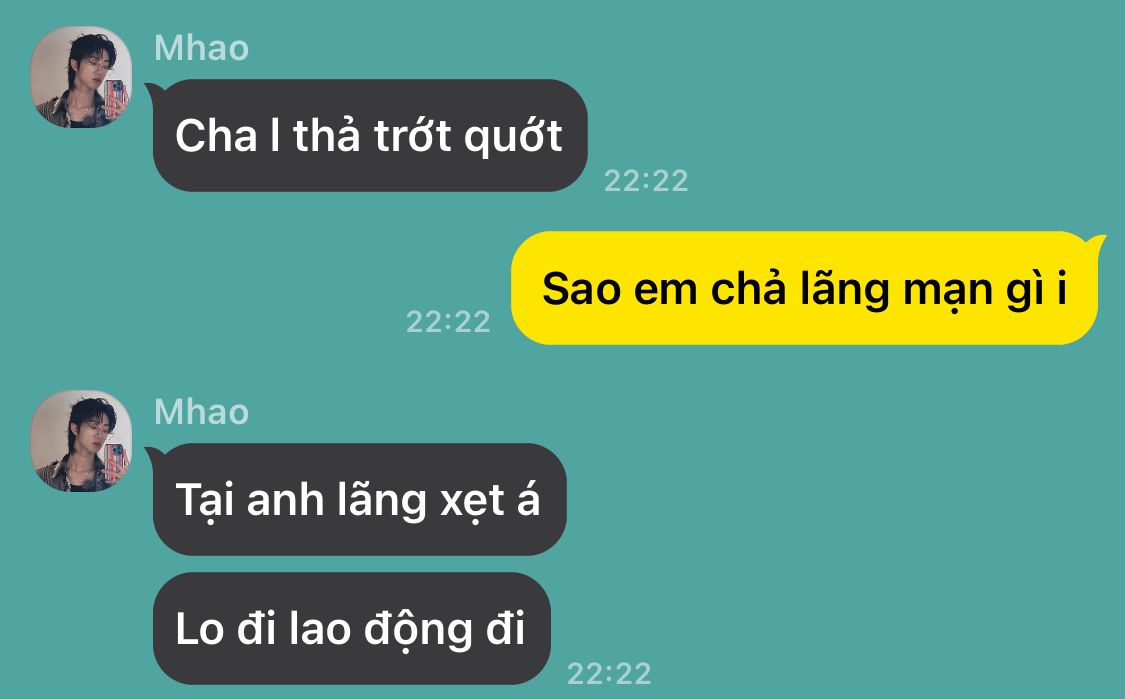Click the 22:22 timestamp beside last message
The width and height of the screenshot is (1125, 699).
(x=609, y=673)
